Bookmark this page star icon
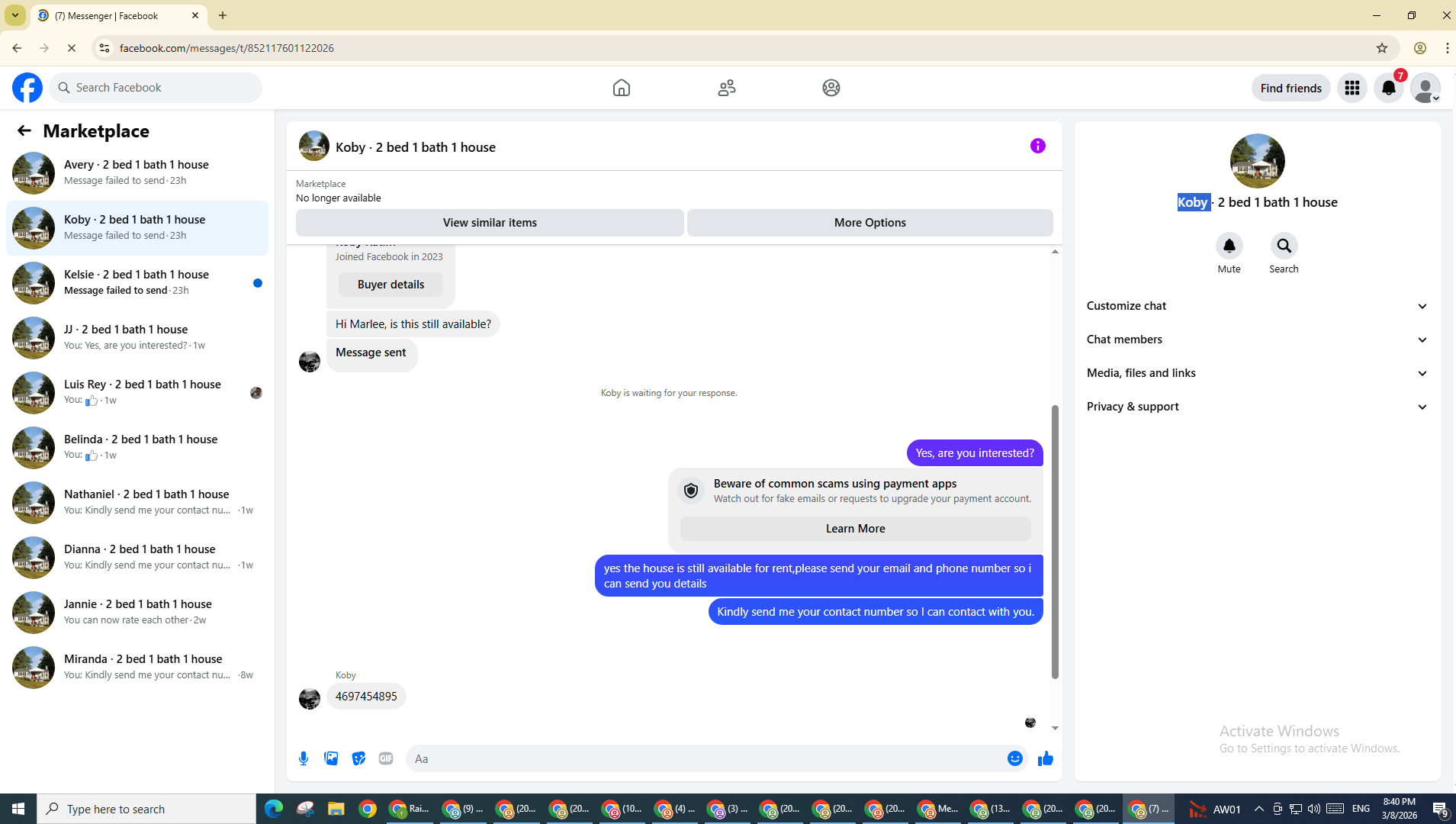Image resolution: width=1456 pixels, height=824 pixels. (1382, 48)
